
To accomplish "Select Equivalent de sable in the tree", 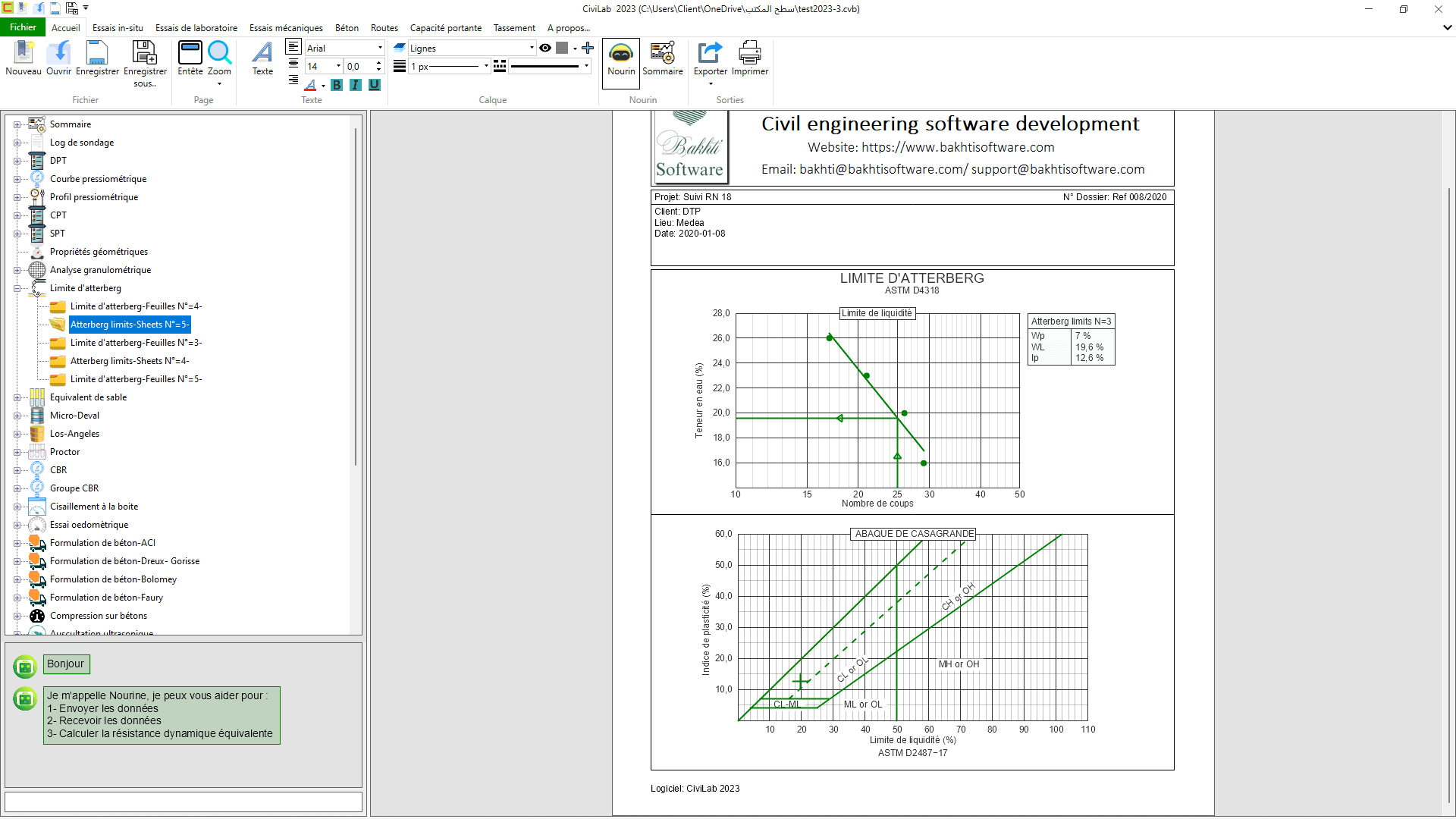I will point(88,397).
